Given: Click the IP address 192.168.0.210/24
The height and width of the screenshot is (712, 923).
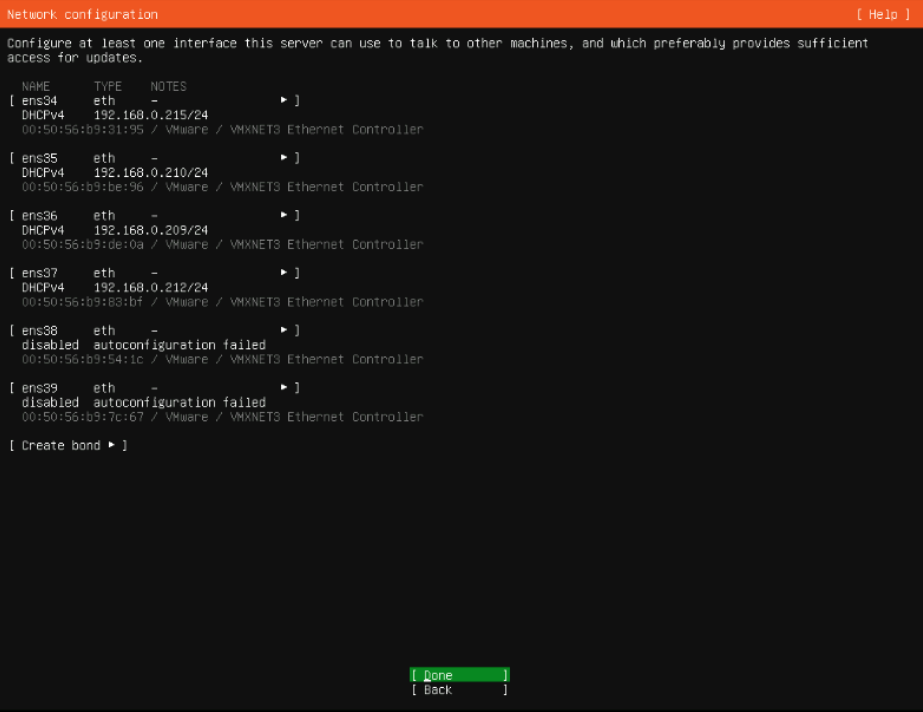Looking at the screenshot, I should tap(151, 172).
